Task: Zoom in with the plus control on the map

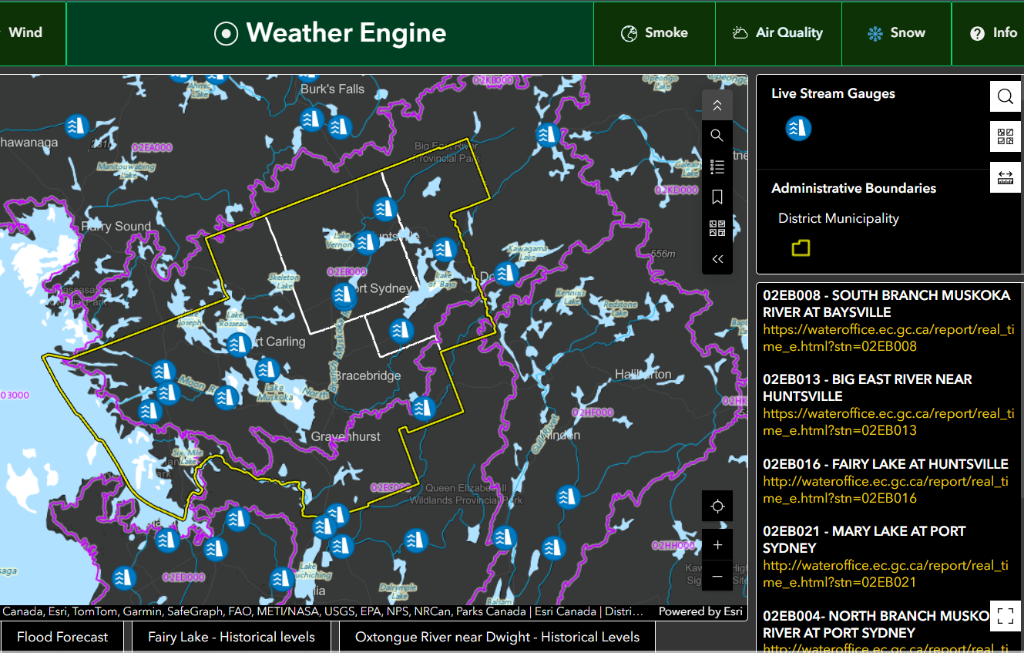Action: [x=717, y=544]
